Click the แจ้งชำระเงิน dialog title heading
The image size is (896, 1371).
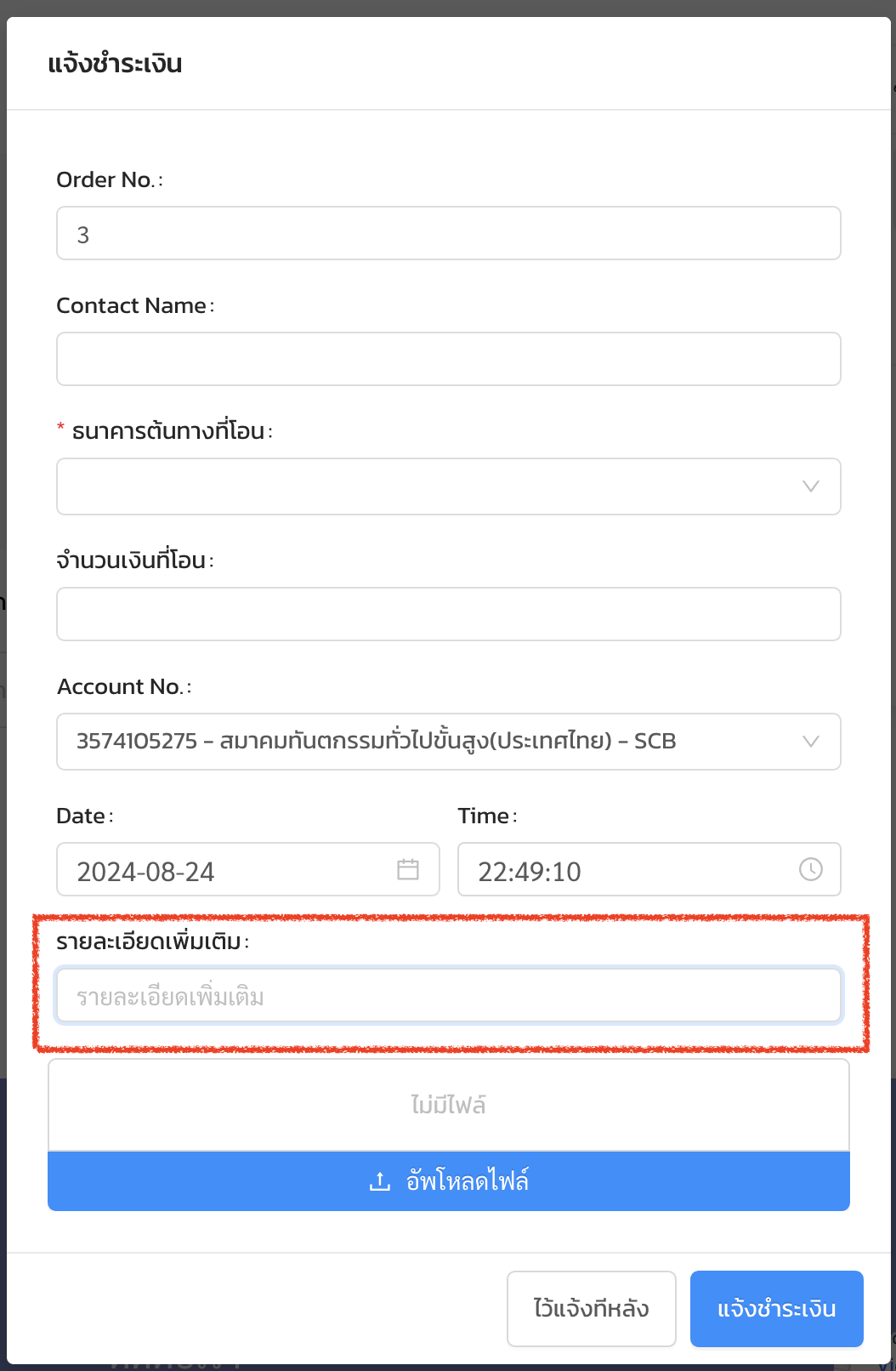115,64
